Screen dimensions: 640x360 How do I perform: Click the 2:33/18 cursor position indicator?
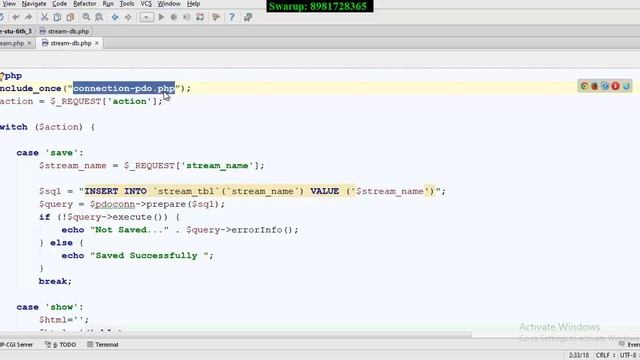(579, 355)
